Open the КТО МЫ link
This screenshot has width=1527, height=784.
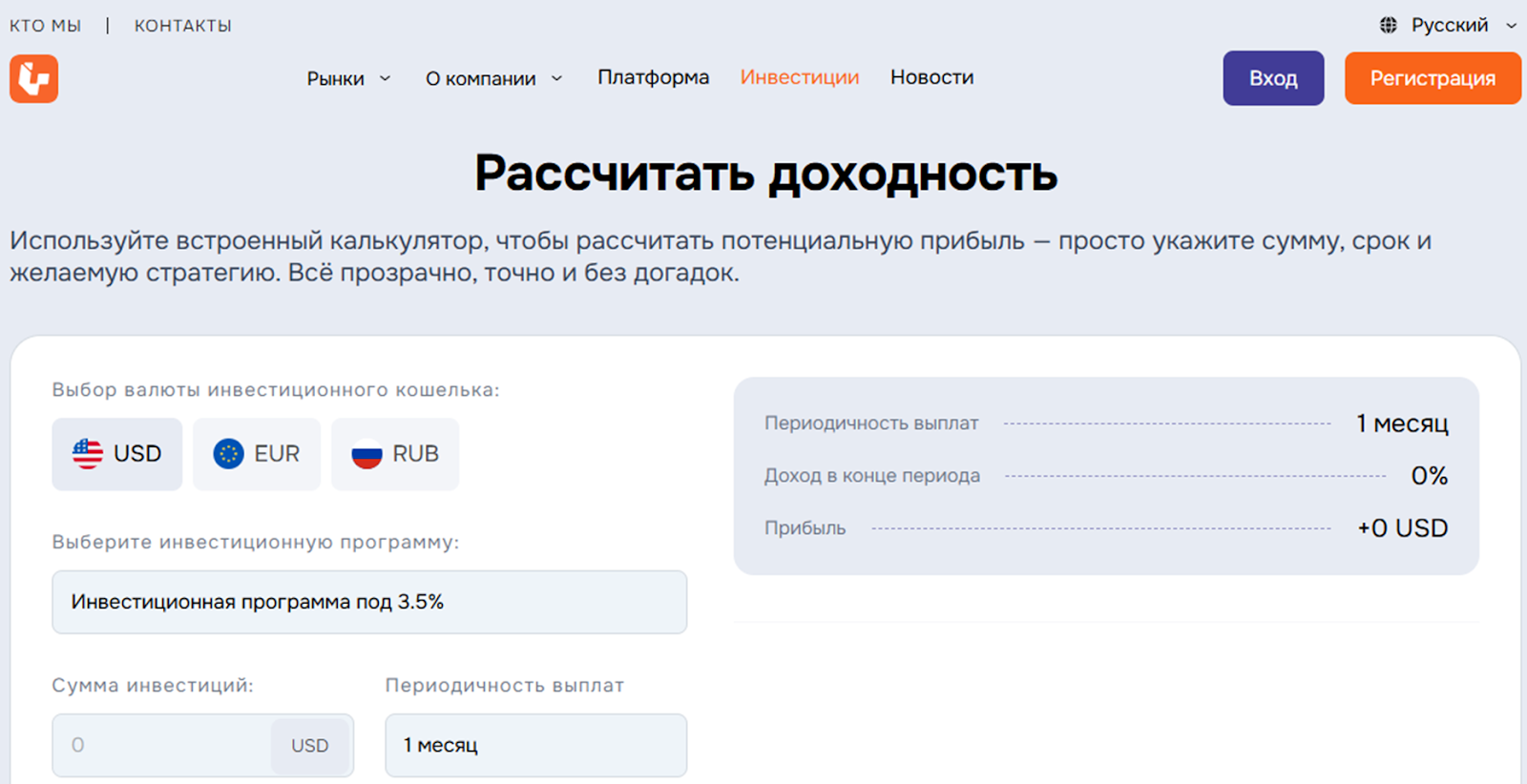(45, 26)
